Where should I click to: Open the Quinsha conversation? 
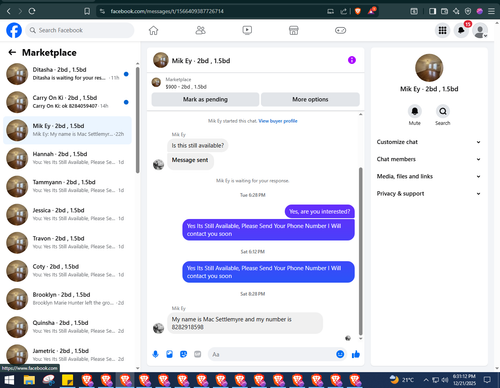[67, 327]
